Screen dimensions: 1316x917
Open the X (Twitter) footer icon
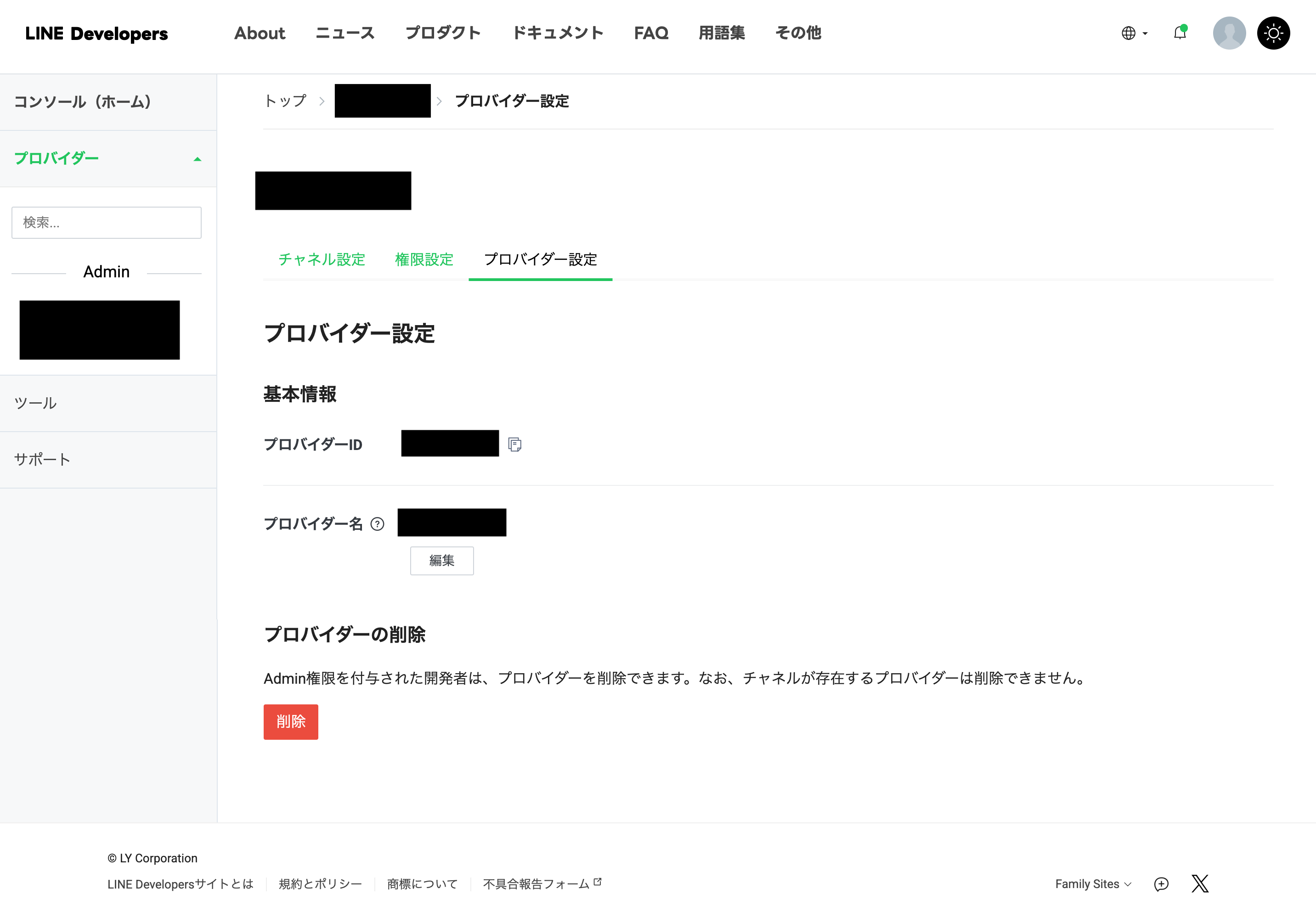tap(1200, 883)
